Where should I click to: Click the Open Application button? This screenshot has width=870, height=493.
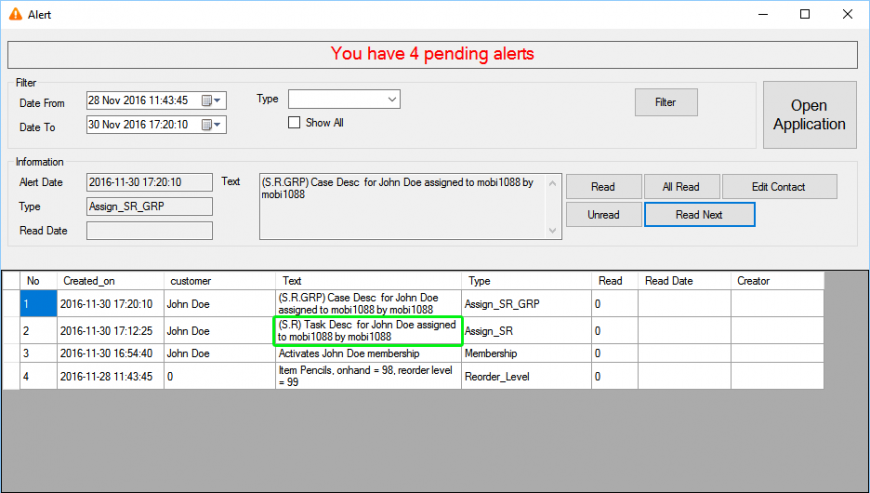[x=810, y=115]
